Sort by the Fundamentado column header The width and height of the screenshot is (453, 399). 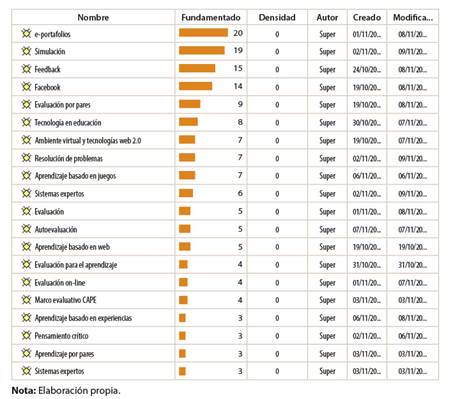click(x=211, y=17)
